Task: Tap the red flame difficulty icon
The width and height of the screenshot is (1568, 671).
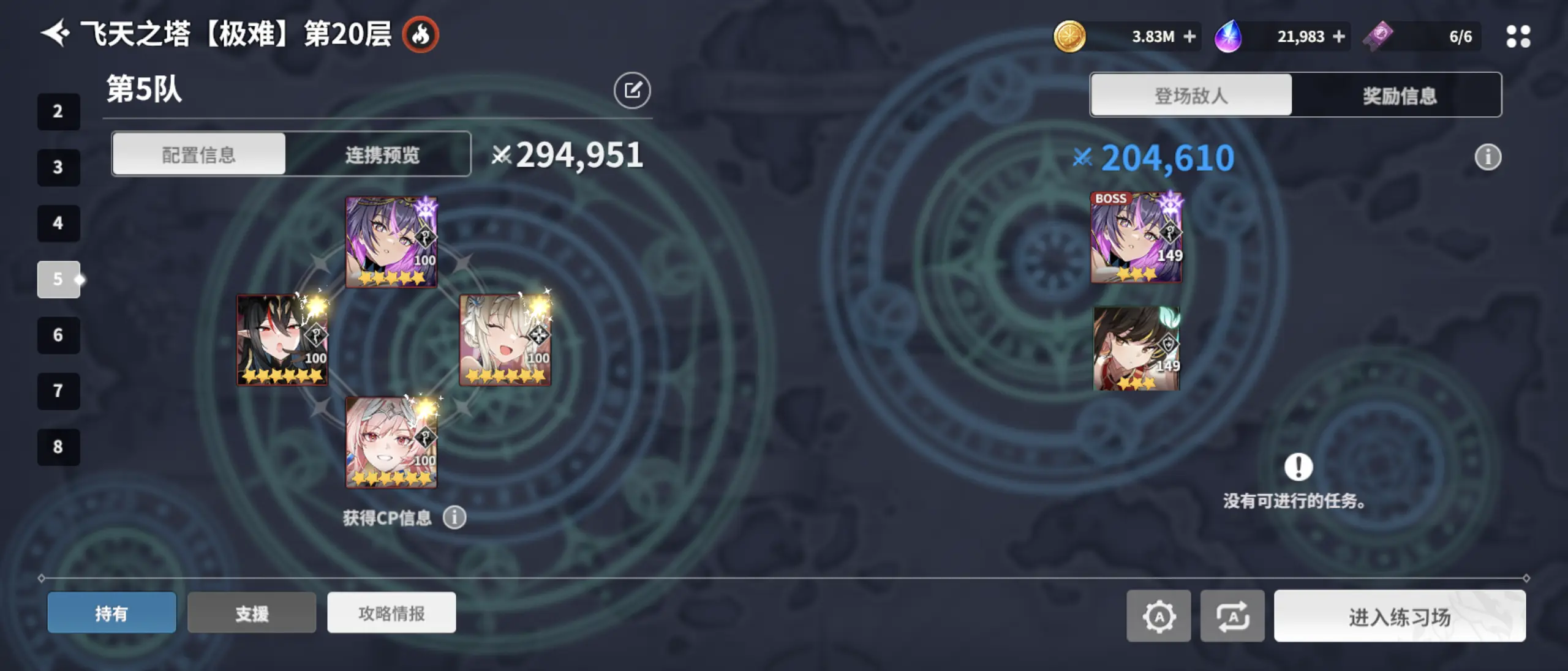Action: (420, 34)
